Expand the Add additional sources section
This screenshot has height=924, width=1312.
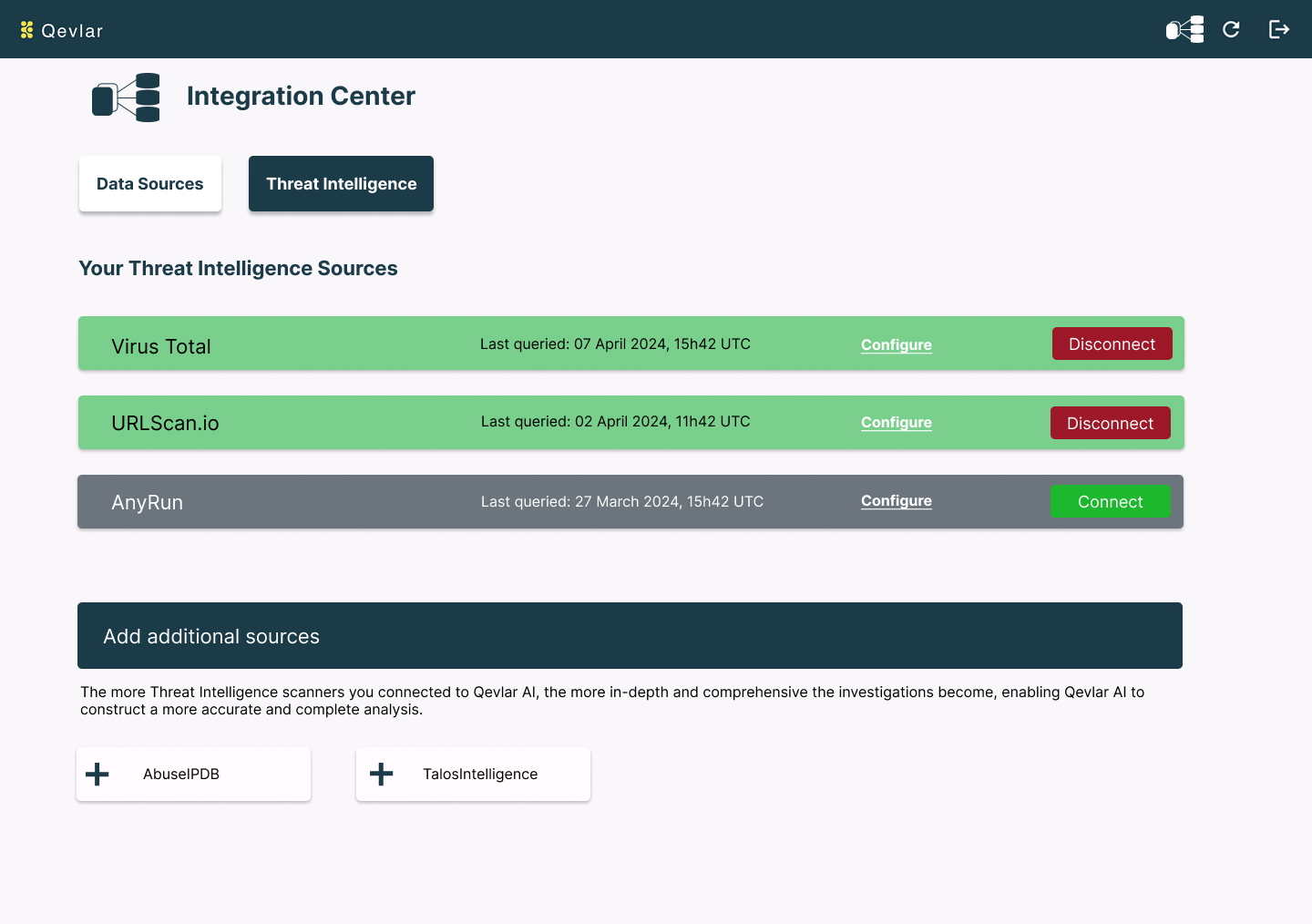tap(630, 635)
